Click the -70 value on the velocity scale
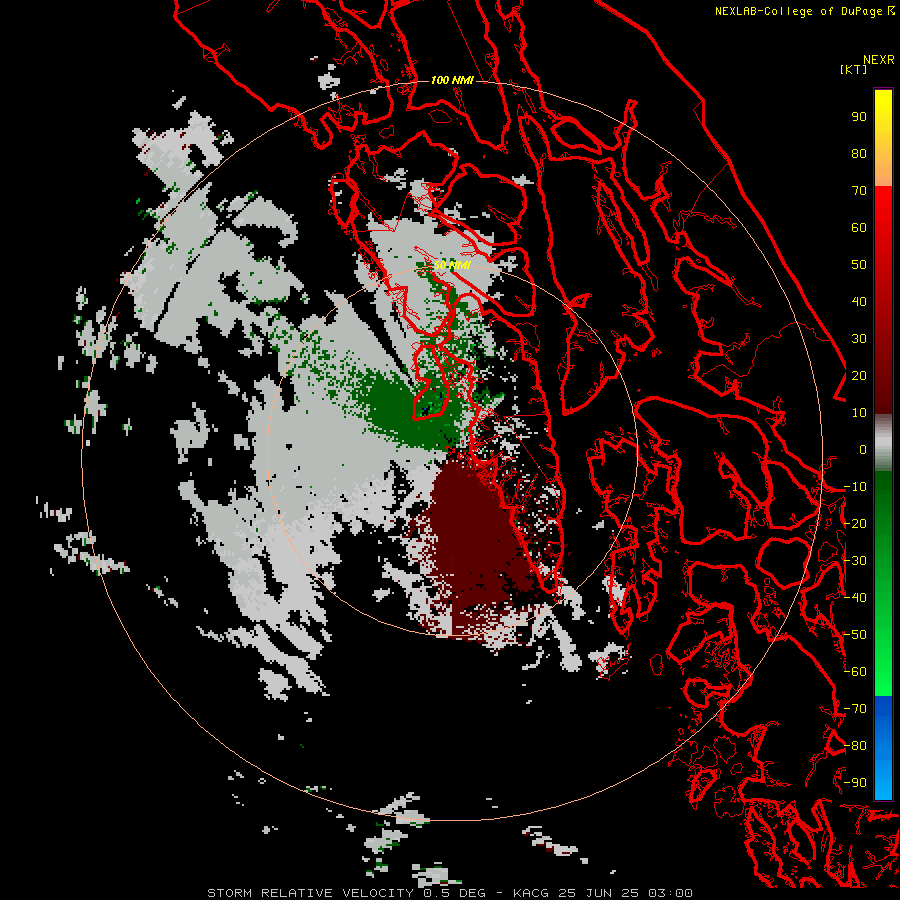This screenshot has height=900, width=900. pos(855,709)
